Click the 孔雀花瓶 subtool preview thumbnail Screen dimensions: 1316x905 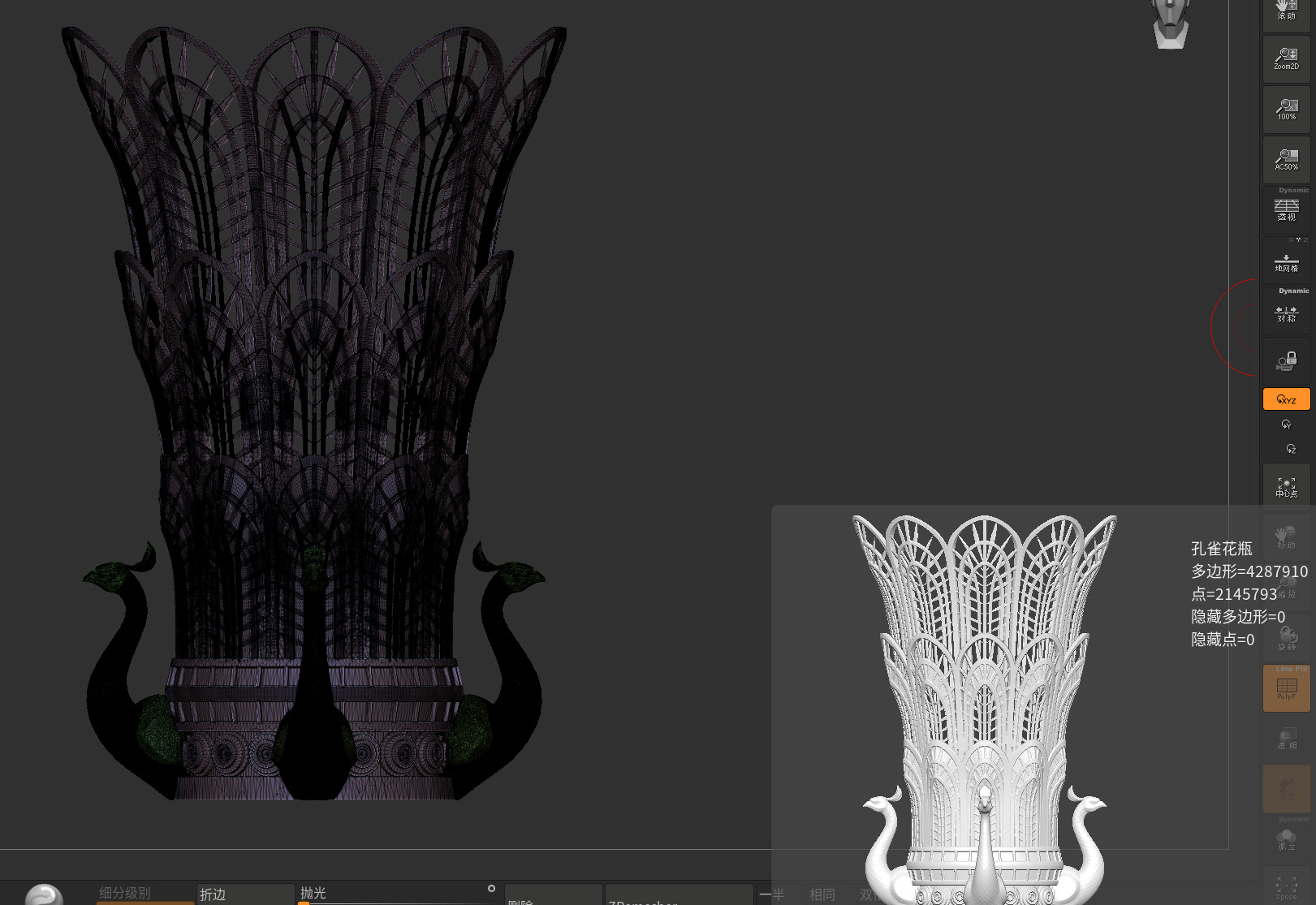pos(985,709)
